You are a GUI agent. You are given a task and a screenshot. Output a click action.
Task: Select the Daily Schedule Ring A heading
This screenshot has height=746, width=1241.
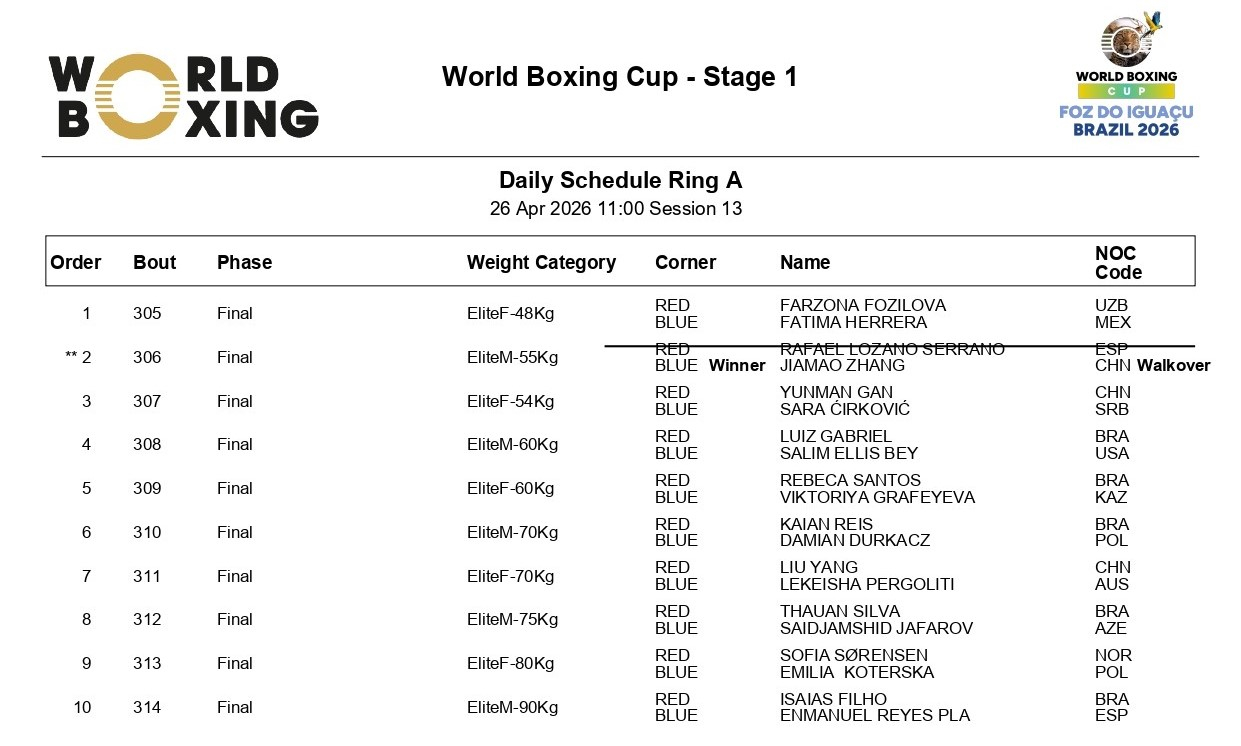tap(620, 181)
